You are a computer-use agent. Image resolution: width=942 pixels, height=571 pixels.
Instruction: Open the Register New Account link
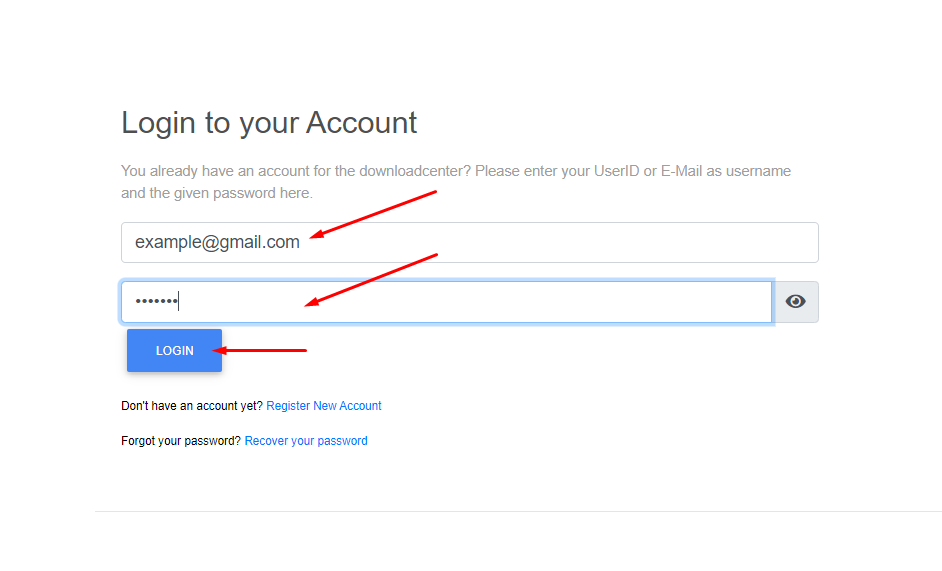tap(324, 406)
